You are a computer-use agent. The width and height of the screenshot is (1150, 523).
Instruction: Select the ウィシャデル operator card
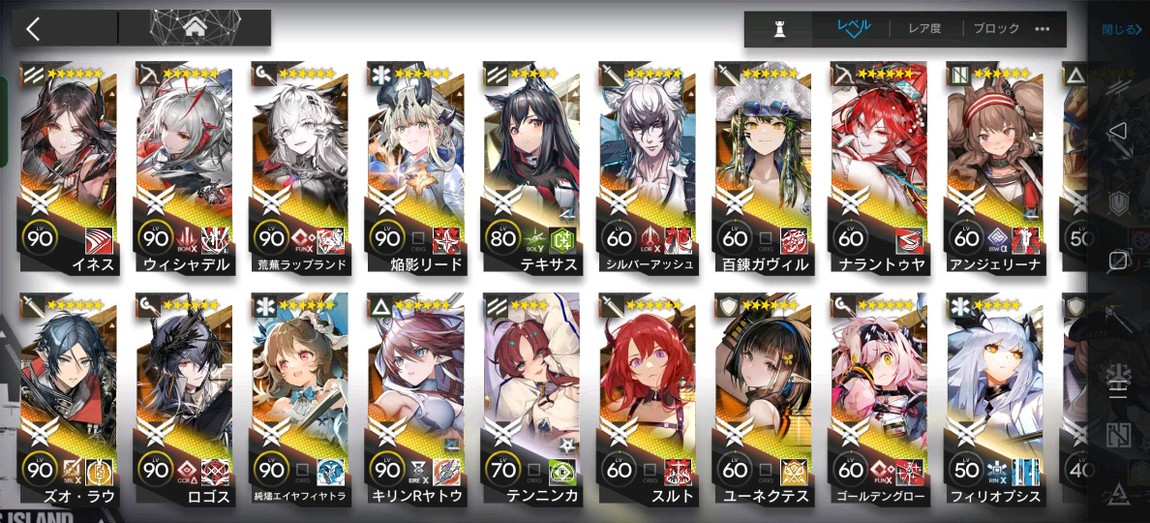pyautogui.click(x=183, y=169)
